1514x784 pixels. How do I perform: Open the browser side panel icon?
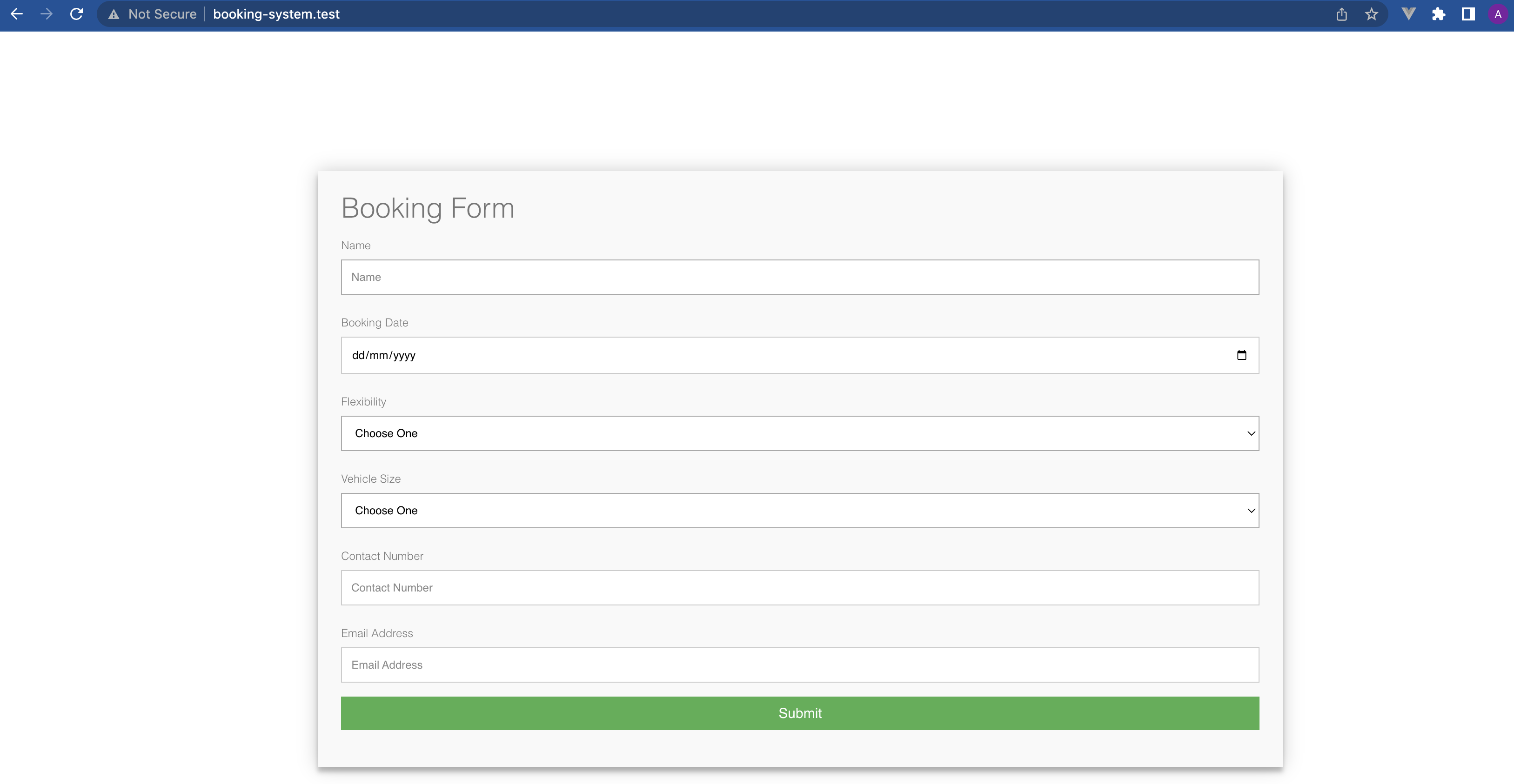(x=1467, y=14)
